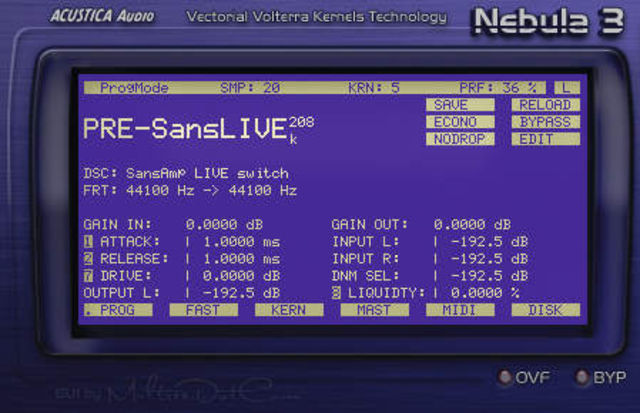Switch to the PROG tab
Viewport: 640px width, 413px height.
point(118,310)
